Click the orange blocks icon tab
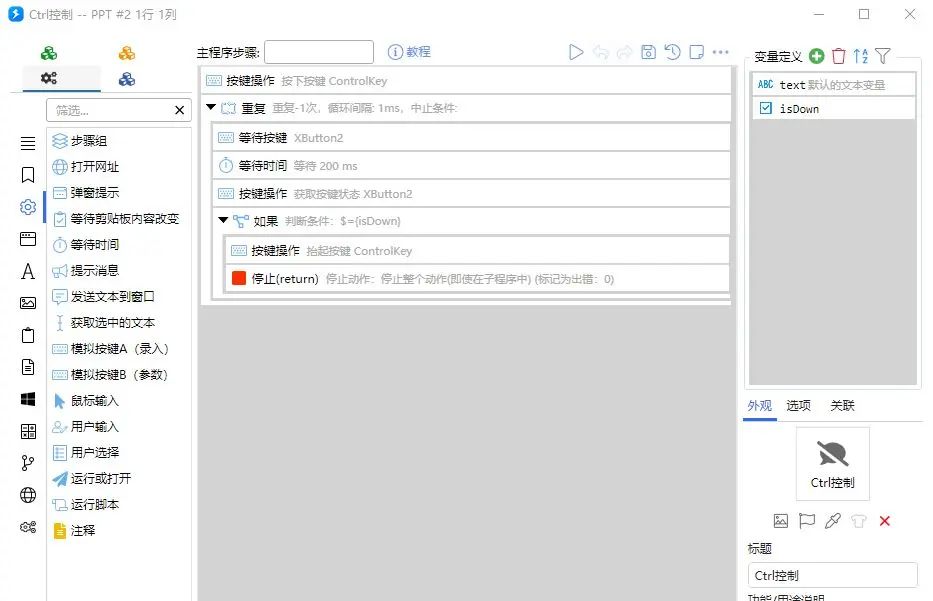 click(127, 54)
